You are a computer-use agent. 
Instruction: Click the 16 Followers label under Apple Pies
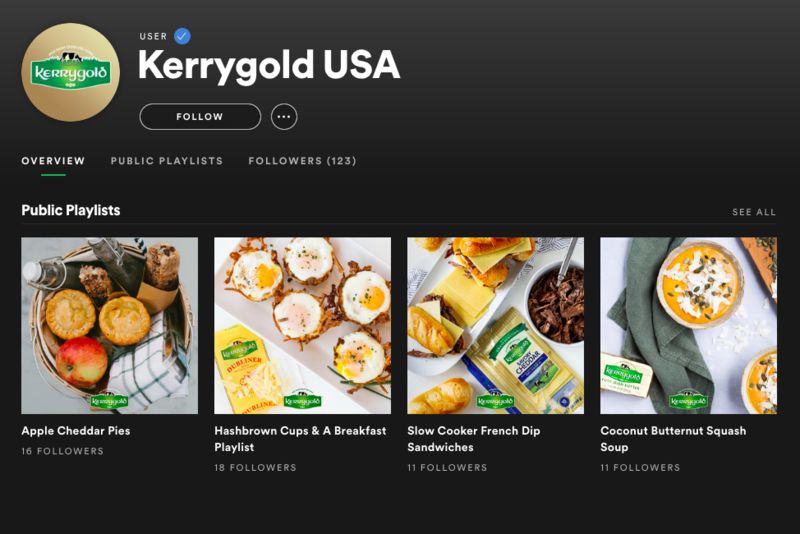pyautogui.click(x=62, y=451)
